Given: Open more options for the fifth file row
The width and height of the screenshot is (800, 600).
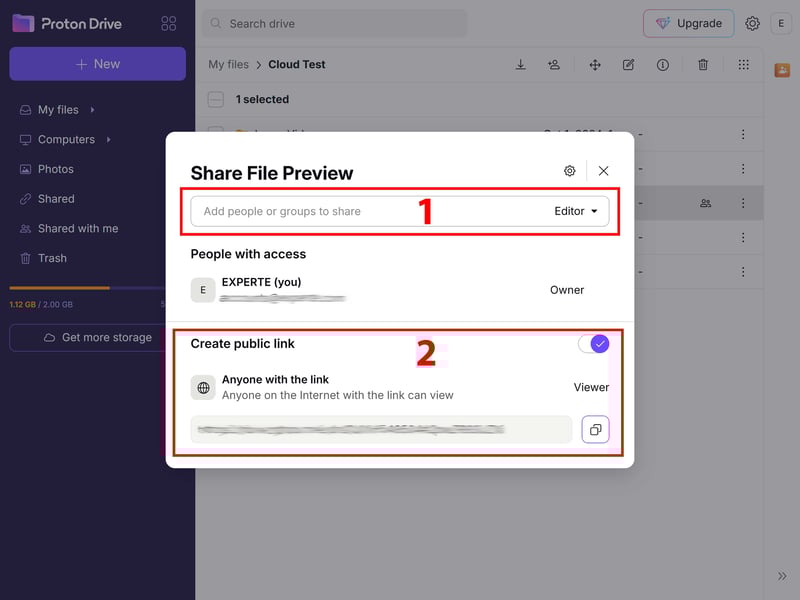Looking at the screenshot, I should [743, 271].
